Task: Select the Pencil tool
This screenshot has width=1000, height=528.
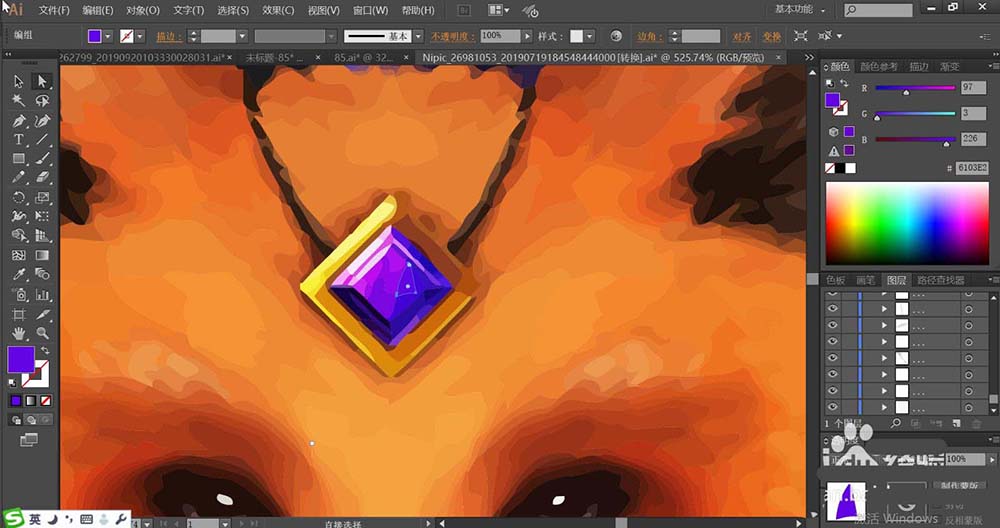Action: (18, 178)
